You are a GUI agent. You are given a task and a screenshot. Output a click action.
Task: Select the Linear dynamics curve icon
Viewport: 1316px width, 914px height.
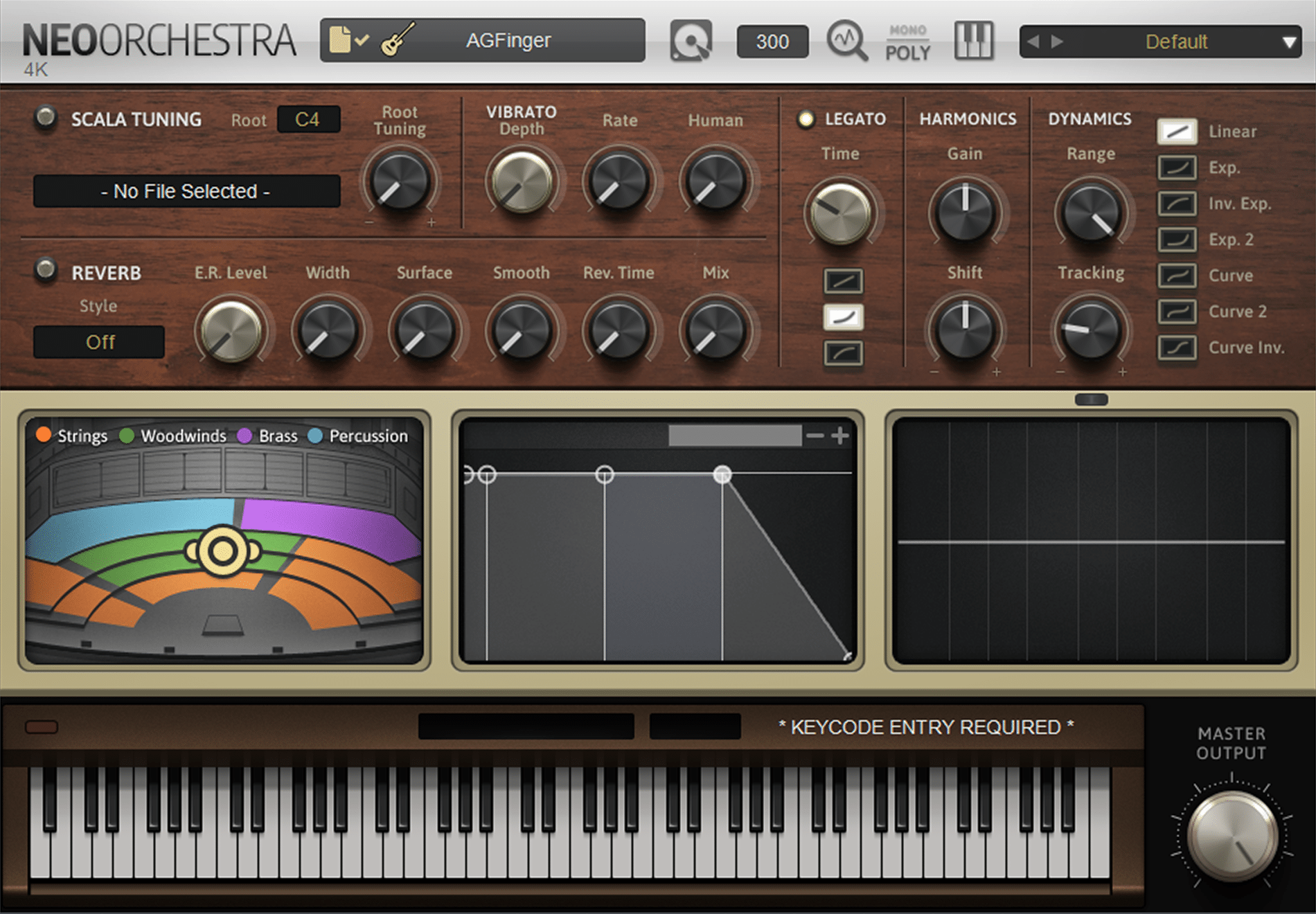click(x=1176, y=131)
